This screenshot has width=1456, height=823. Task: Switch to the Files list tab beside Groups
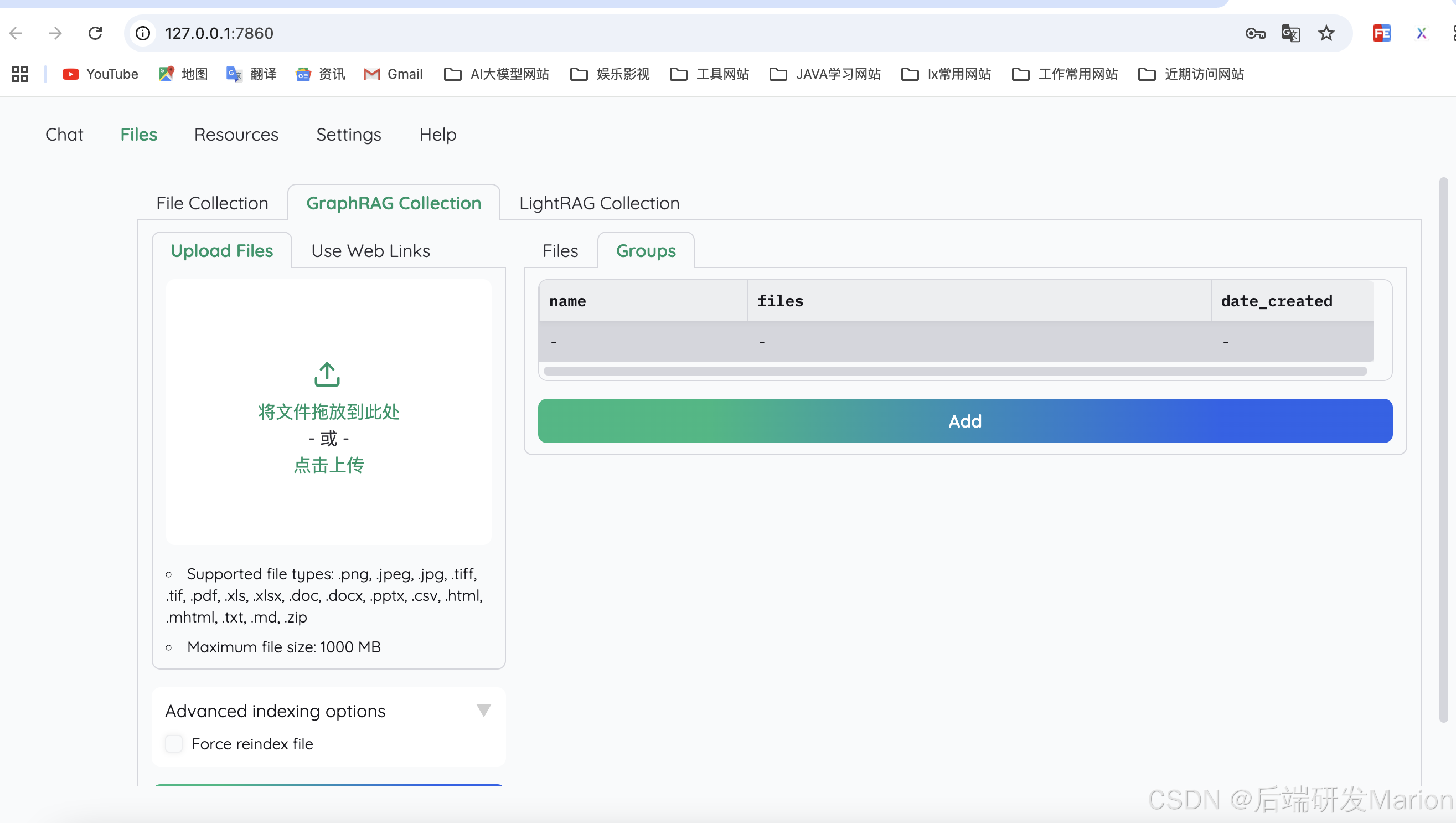560,250
